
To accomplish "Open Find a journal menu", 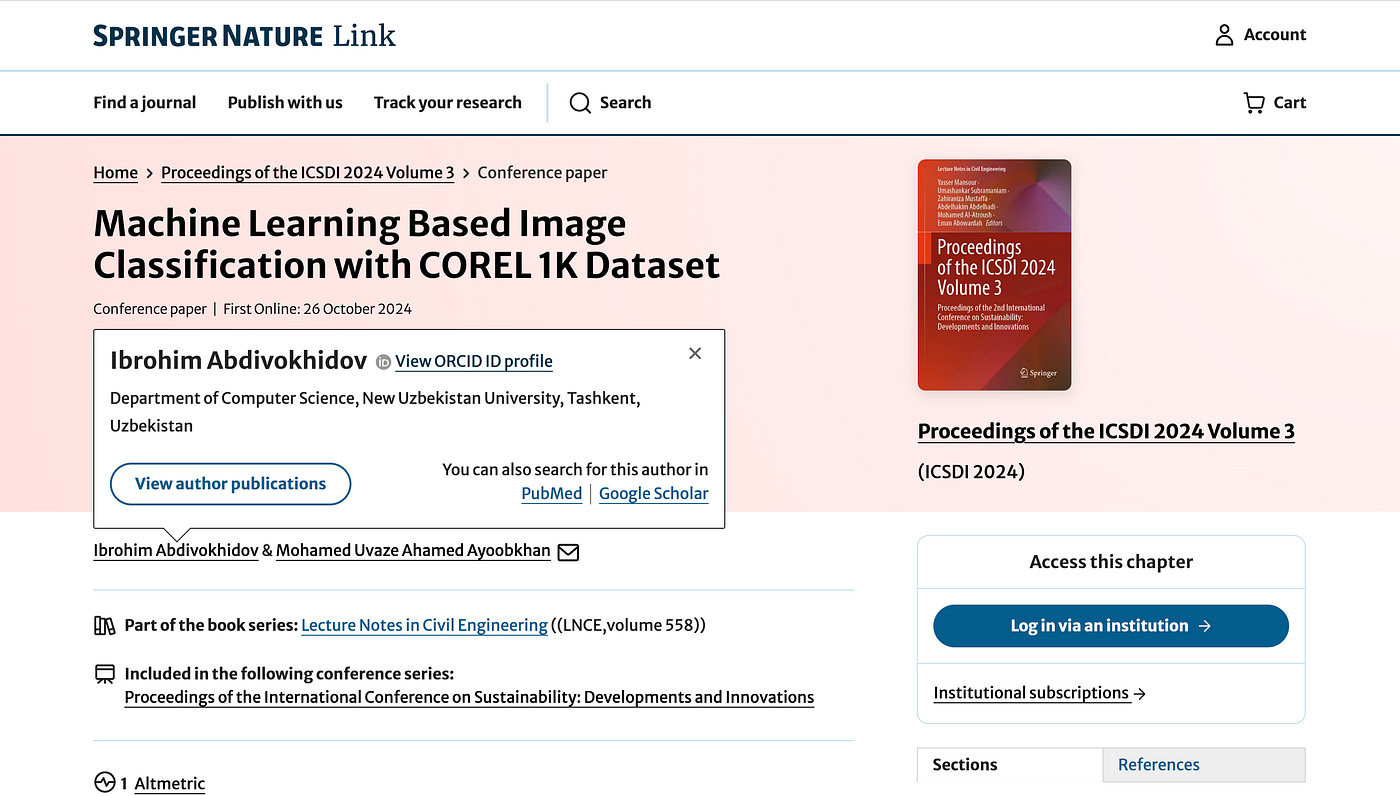I will click(145, 102).
